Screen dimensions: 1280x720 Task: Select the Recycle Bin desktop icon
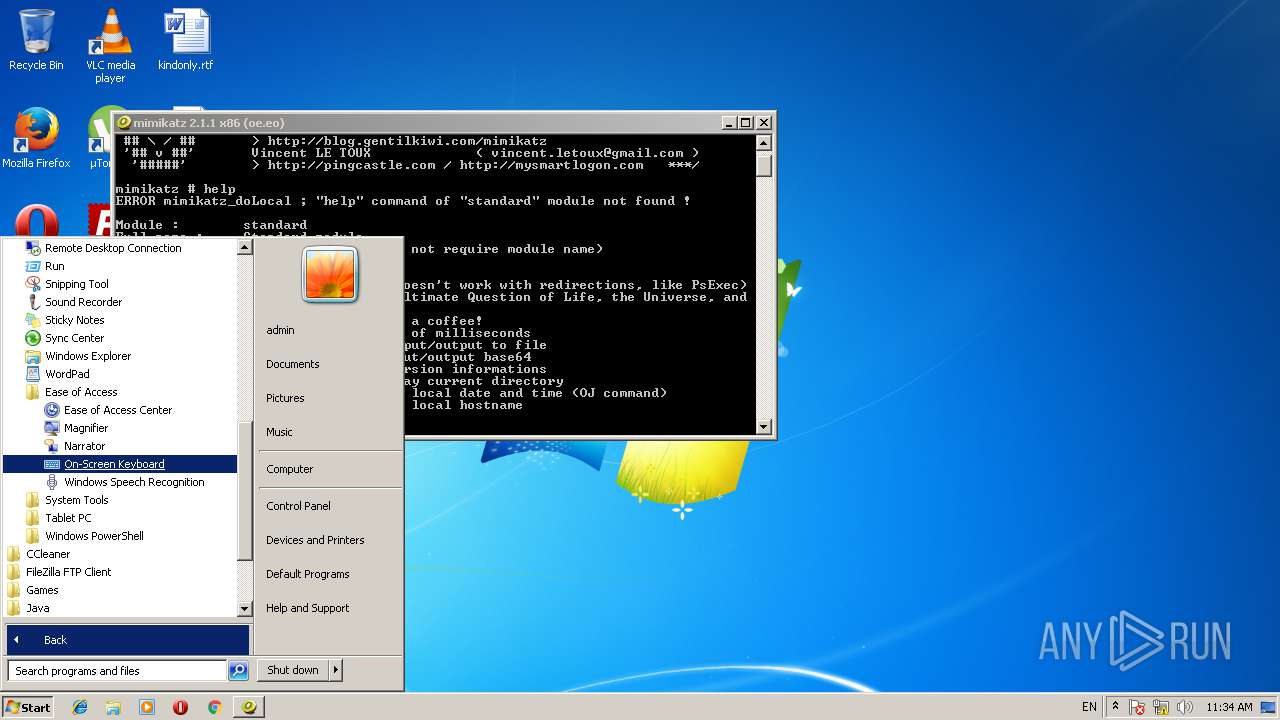click(x=36, y=40)
